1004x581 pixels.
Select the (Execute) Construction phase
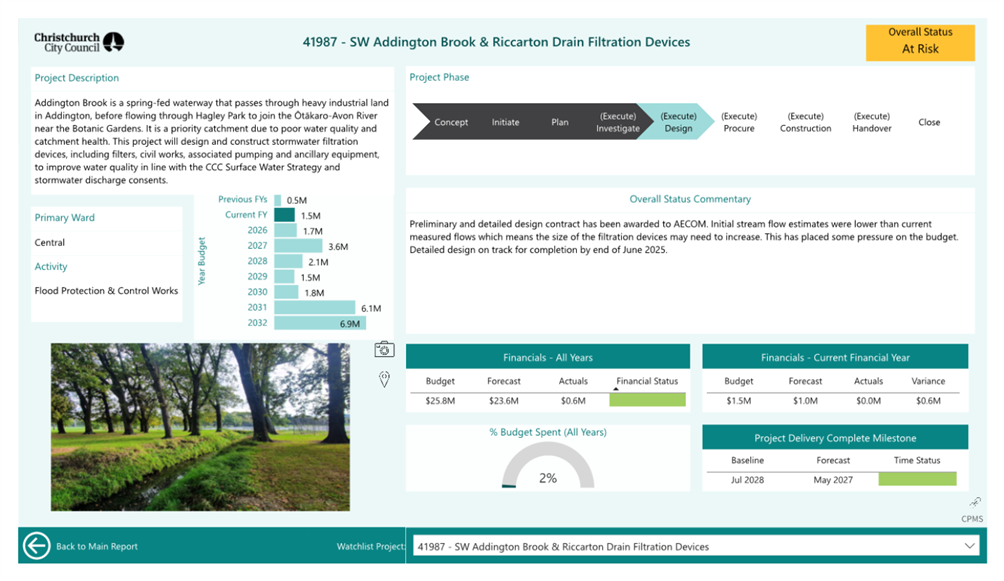tap(806, 122)
